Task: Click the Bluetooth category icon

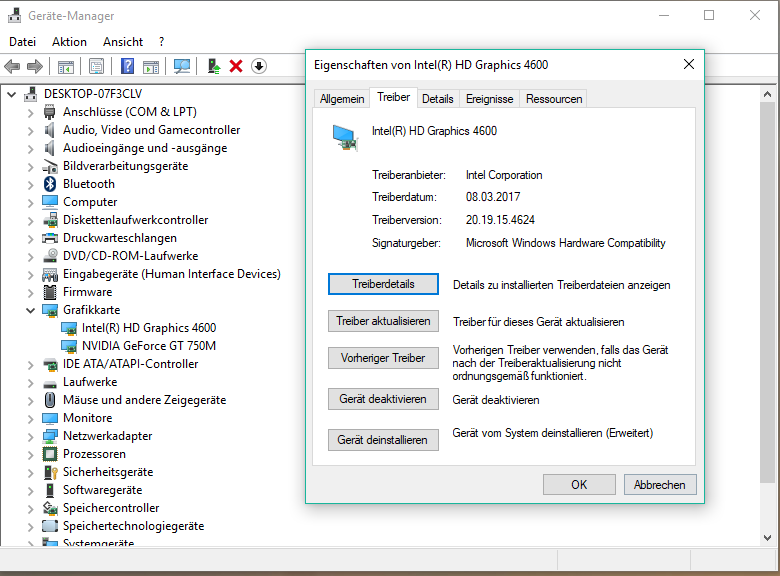Action: tap(50, 184)
